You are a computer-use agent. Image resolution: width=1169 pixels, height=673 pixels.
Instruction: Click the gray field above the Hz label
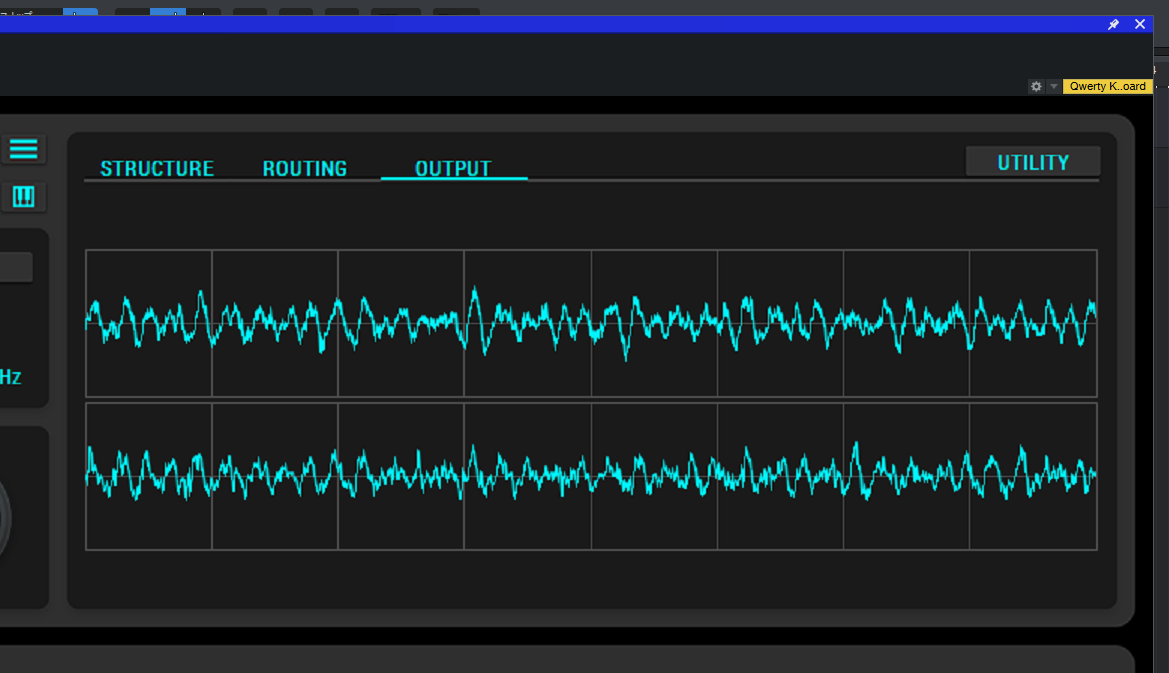[x=15, y=267]
